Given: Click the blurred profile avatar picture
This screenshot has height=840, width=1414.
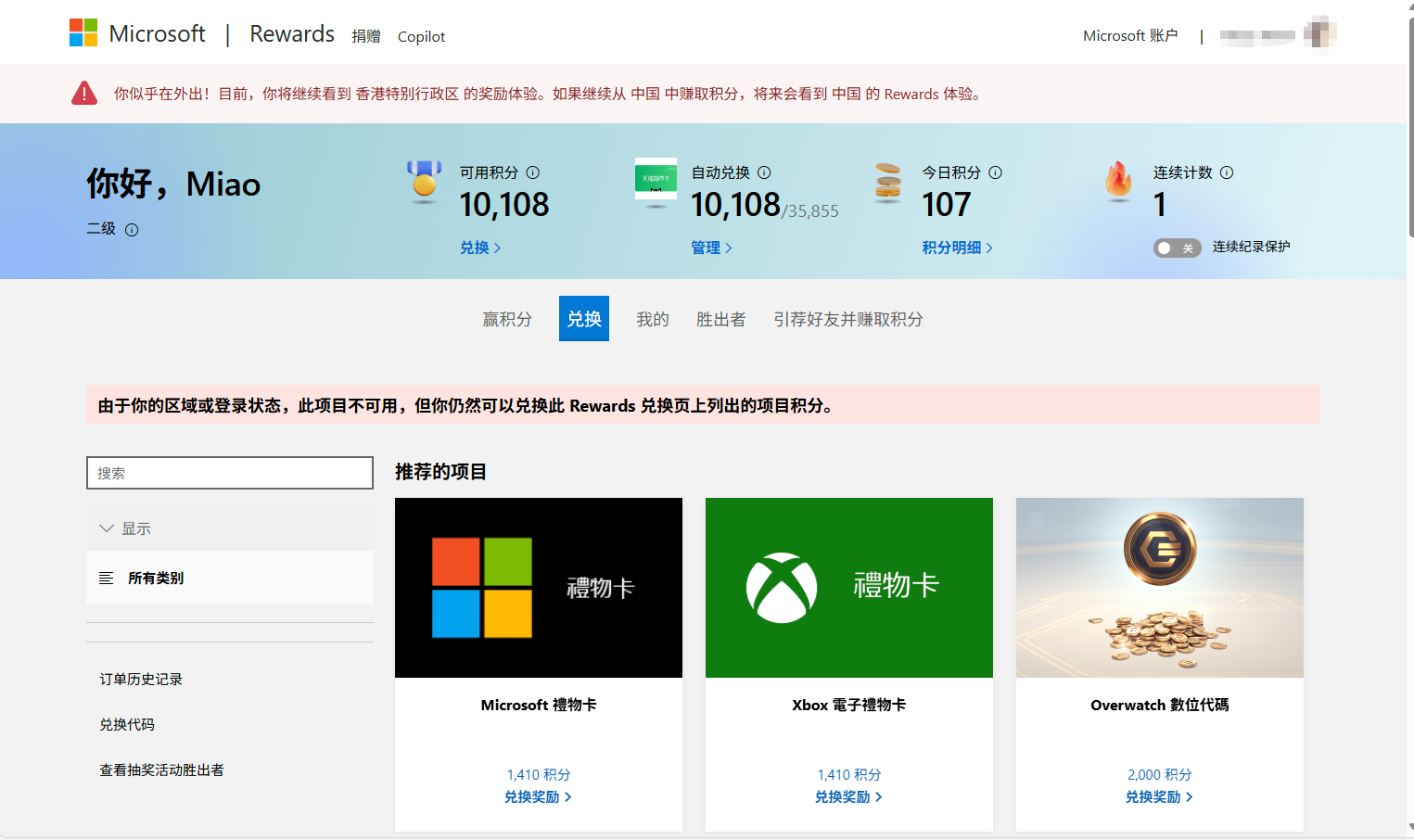Looking at the screenshot, I should [x=1319, y=35].
